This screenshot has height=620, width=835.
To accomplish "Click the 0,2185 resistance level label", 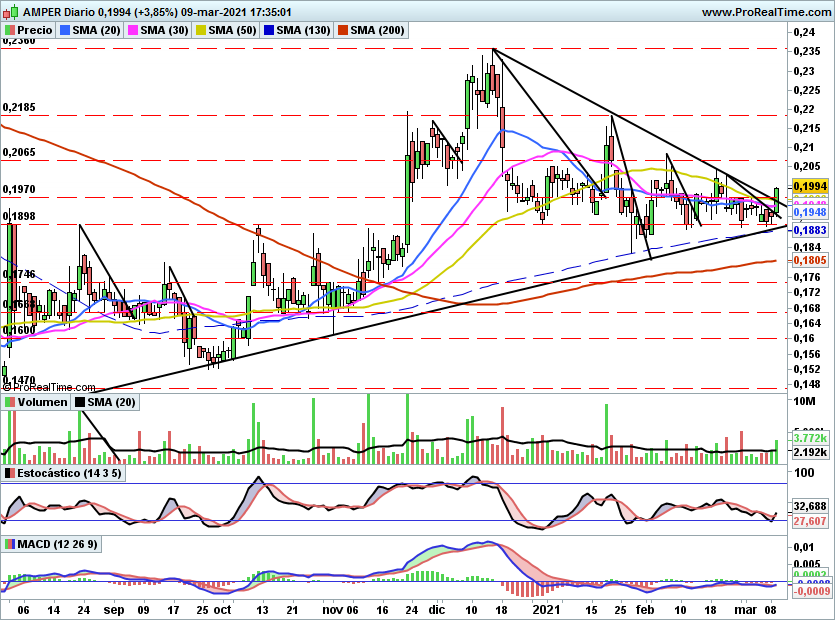I will tap(20, 107).
